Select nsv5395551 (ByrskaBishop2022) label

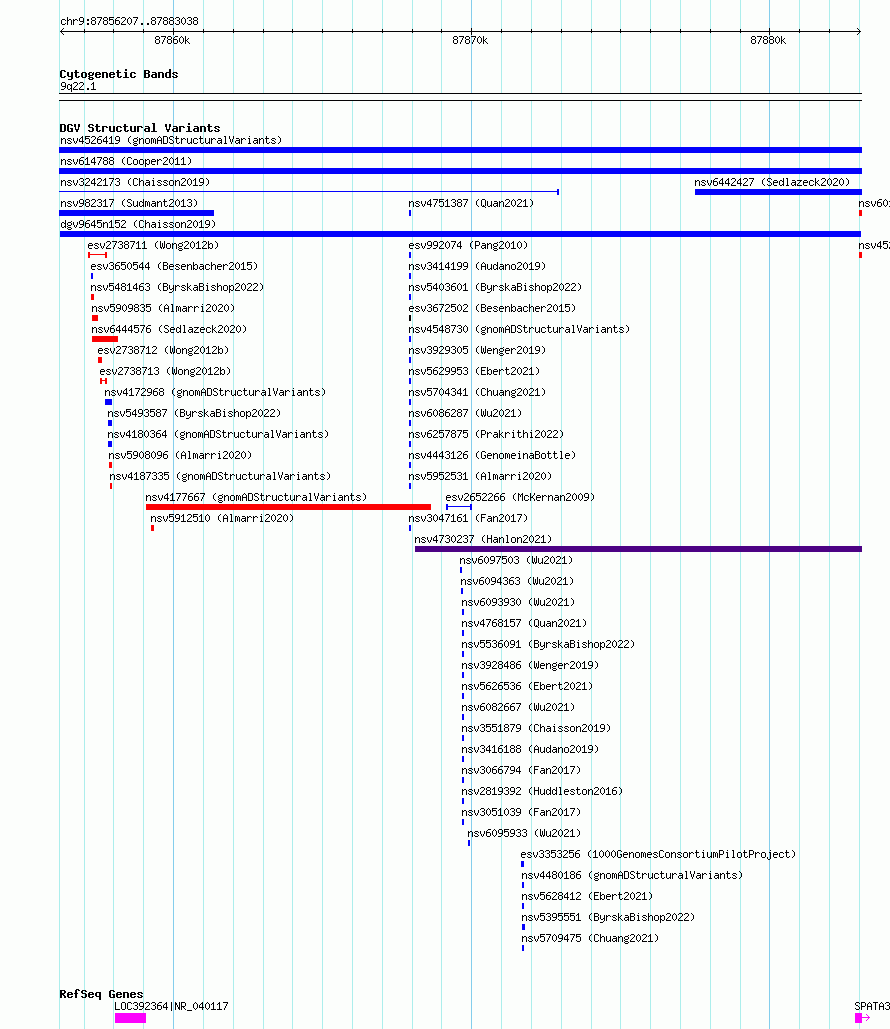point(608,917)
